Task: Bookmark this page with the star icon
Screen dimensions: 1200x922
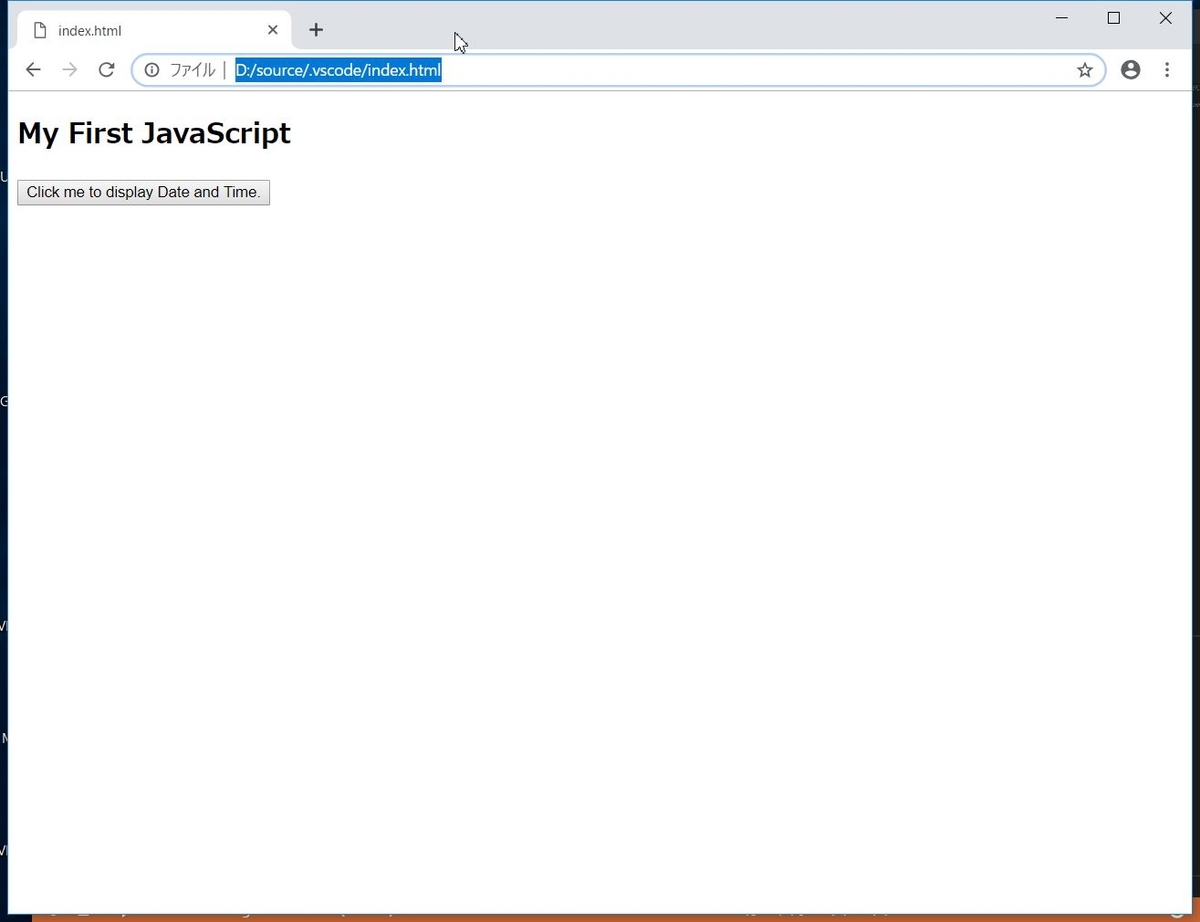Action: (x=1085, y=70)
